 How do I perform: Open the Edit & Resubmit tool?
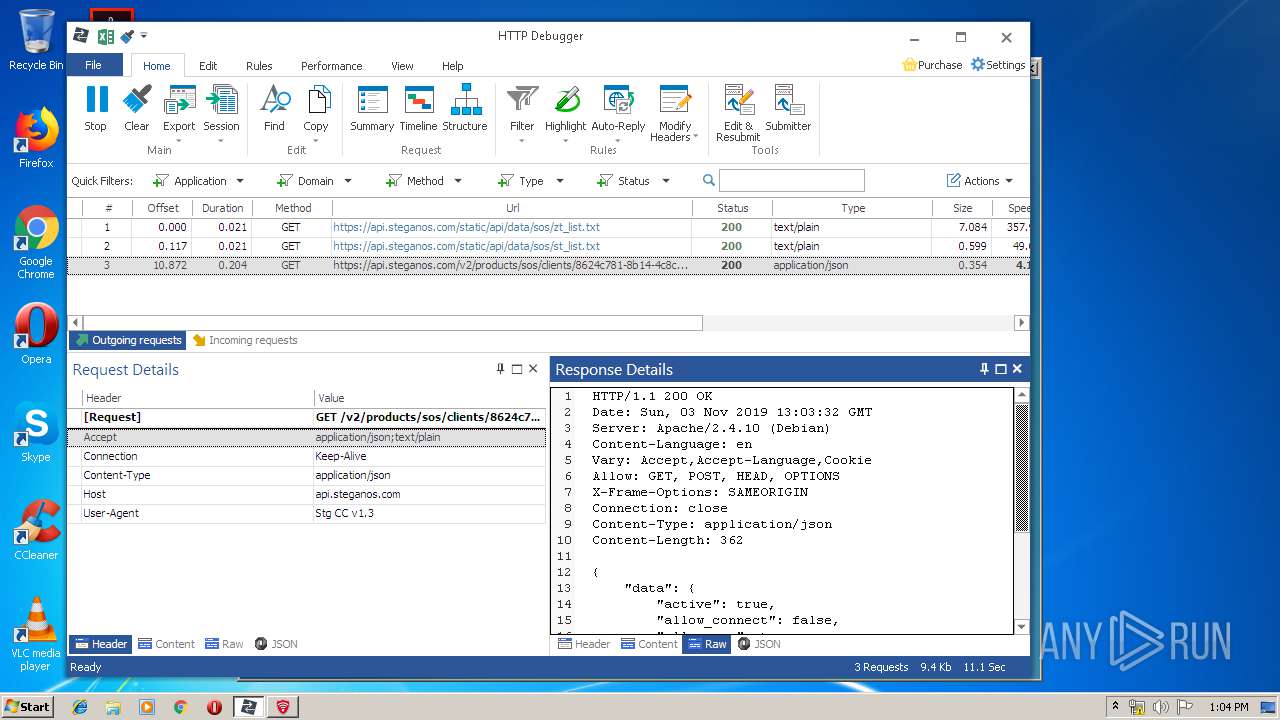[x=738, y=113]
